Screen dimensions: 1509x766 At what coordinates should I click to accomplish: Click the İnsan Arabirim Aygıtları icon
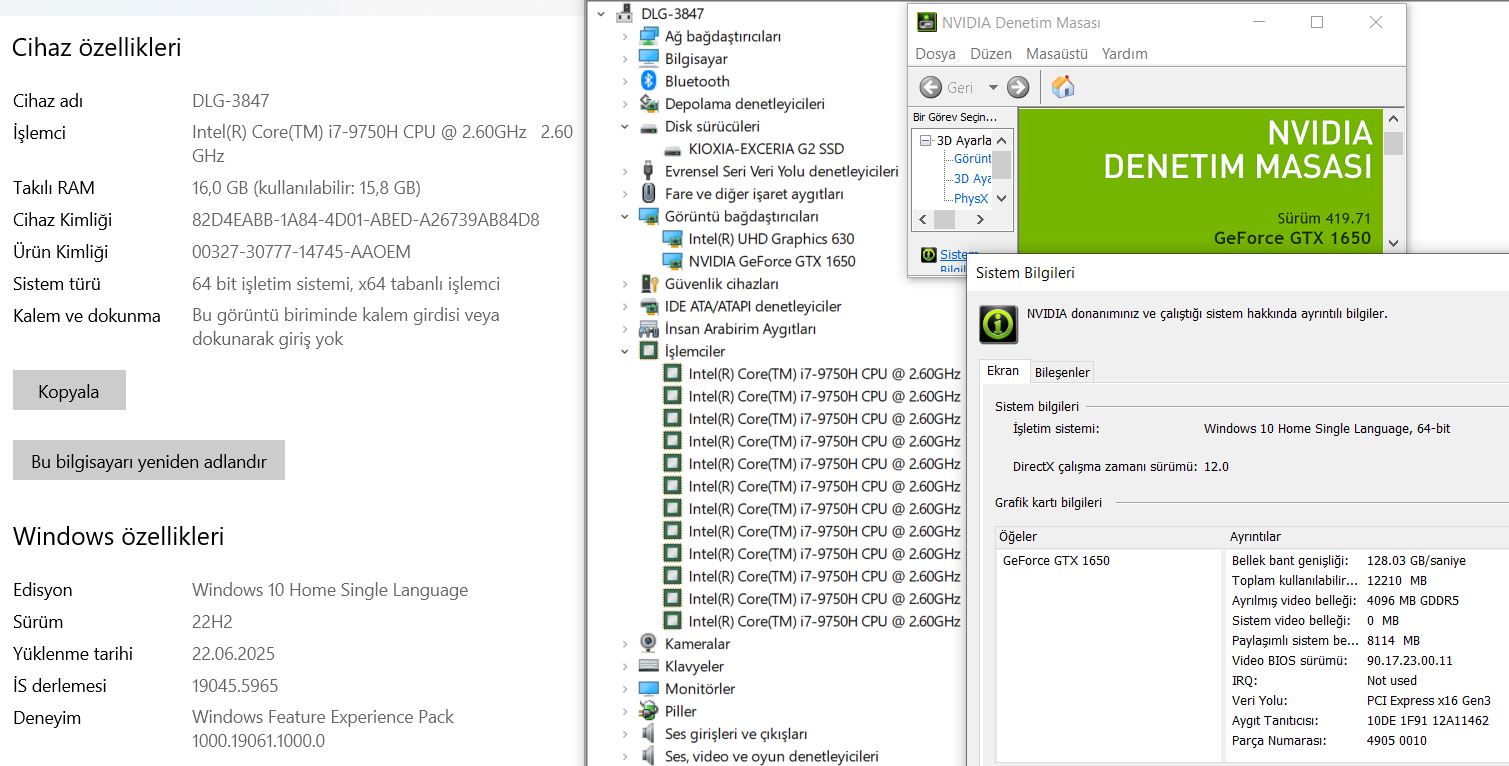click(x=648, y=329)
